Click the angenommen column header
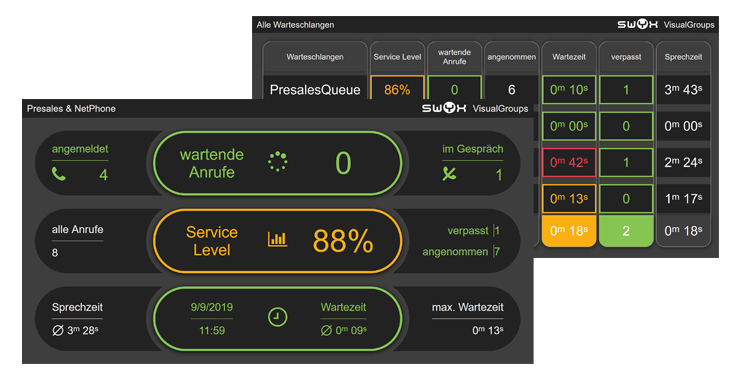 point(512,57)
